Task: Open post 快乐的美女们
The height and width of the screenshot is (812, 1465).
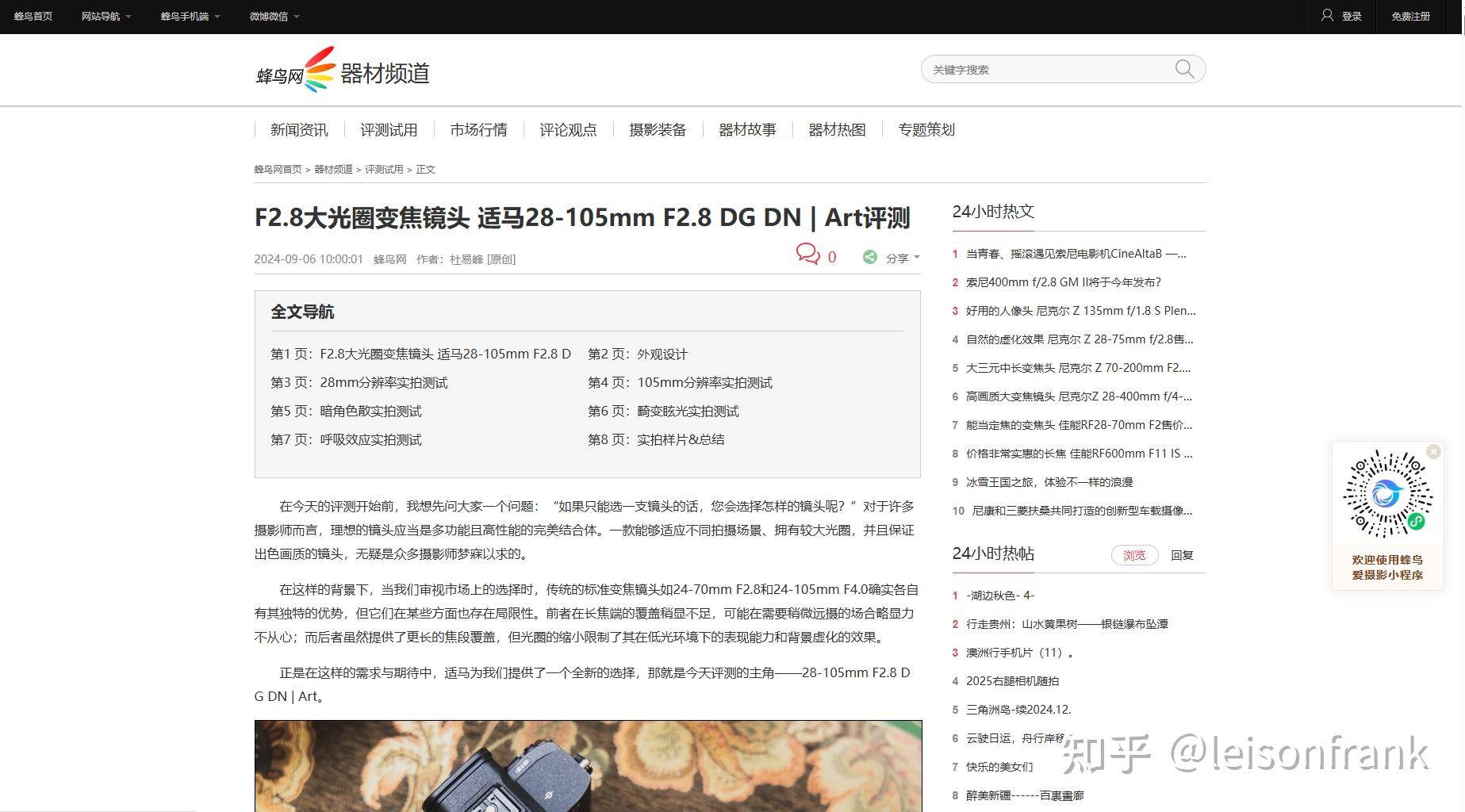Action: coord(999,767)
